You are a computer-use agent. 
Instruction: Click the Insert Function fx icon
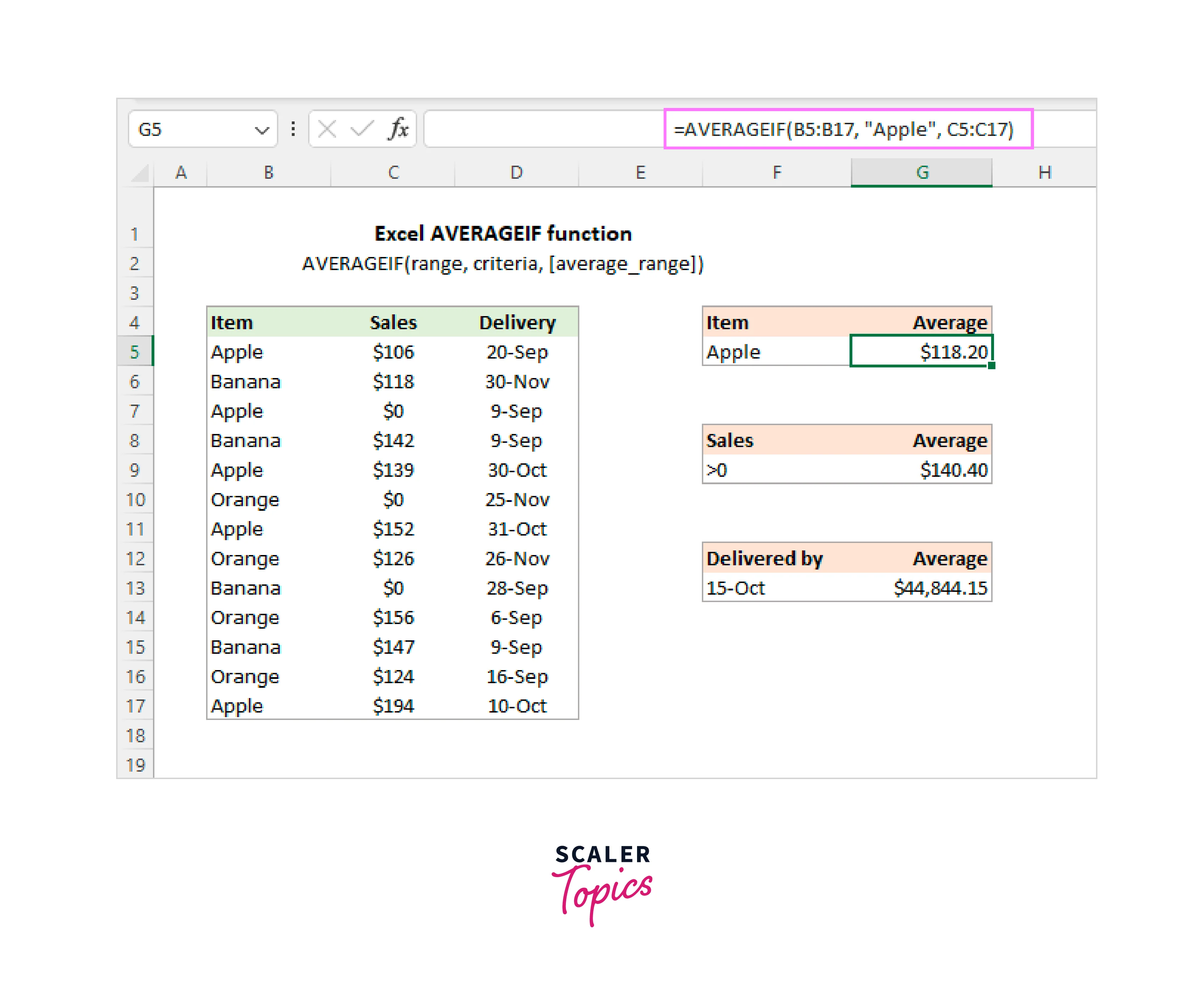tap(398, 129)
